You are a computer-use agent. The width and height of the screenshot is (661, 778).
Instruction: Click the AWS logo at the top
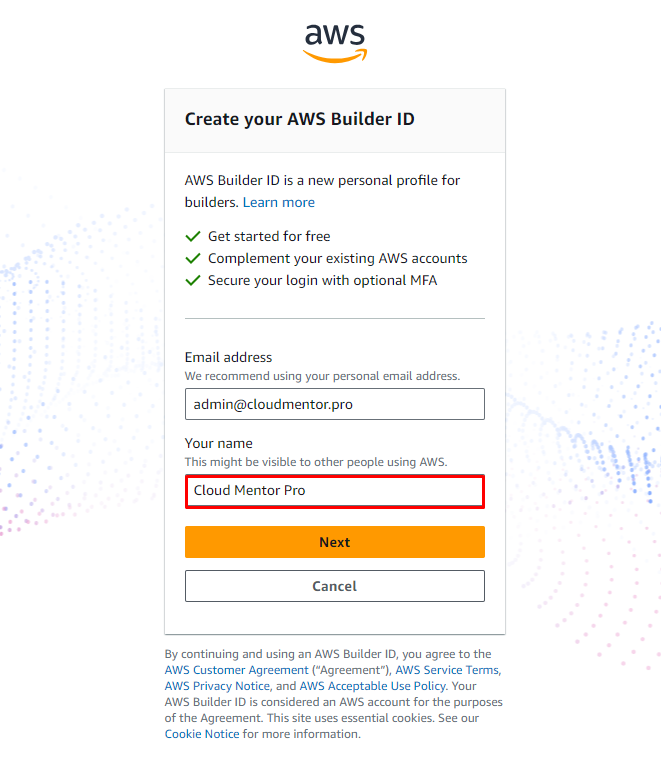(x=335, y=42)
